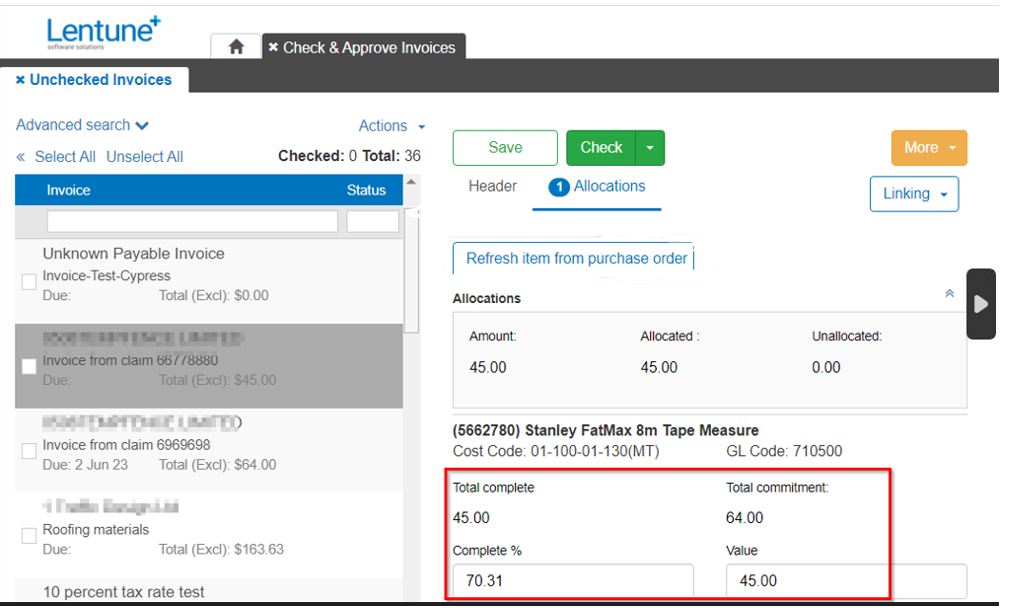Close the Check & Approve Invoices tab
This screenshot has width=1010, height=614.
click(x=273, y=46)
